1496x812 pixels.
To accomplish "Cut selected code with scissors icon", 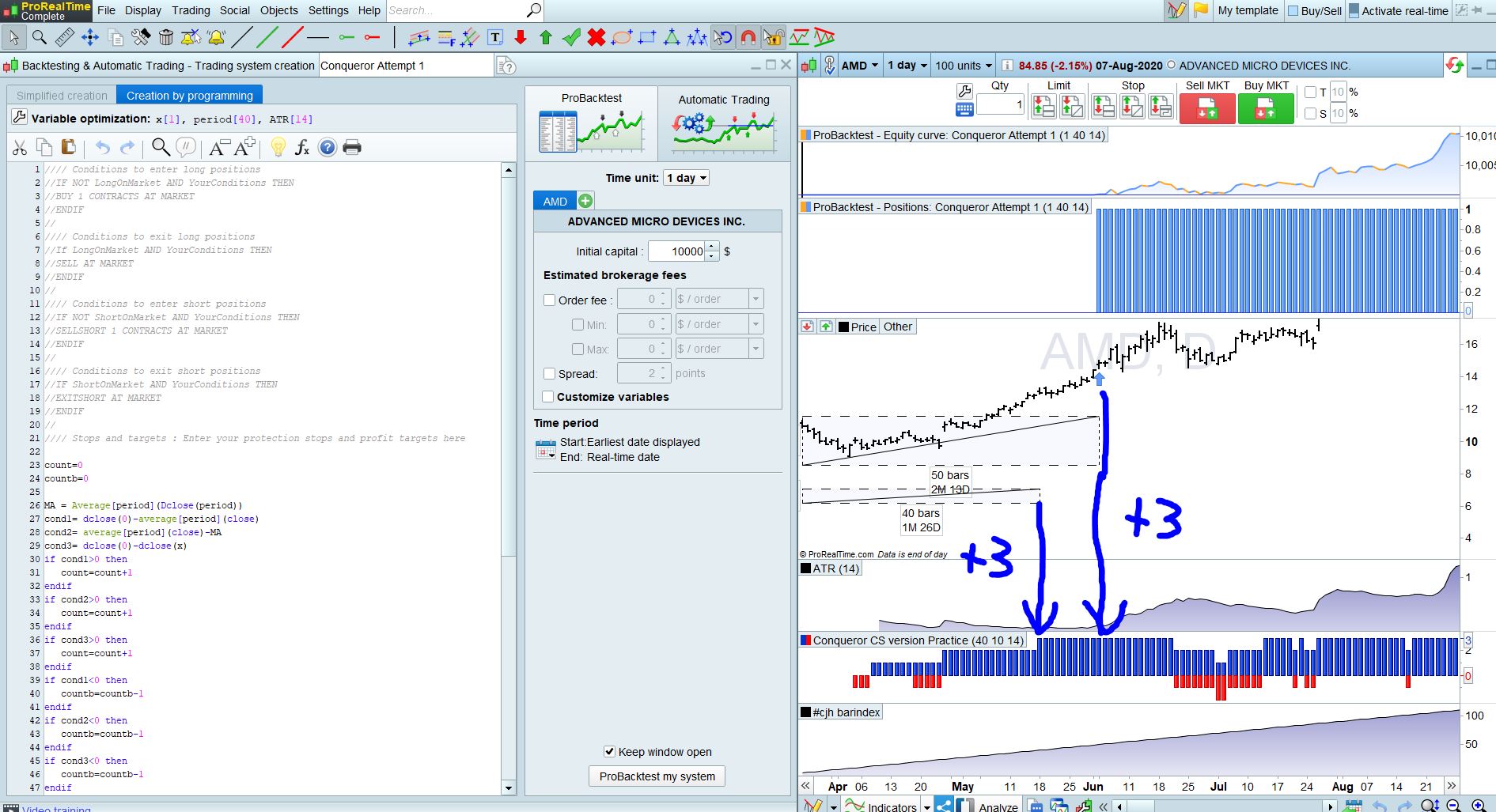I will click(x=20, y=147).
